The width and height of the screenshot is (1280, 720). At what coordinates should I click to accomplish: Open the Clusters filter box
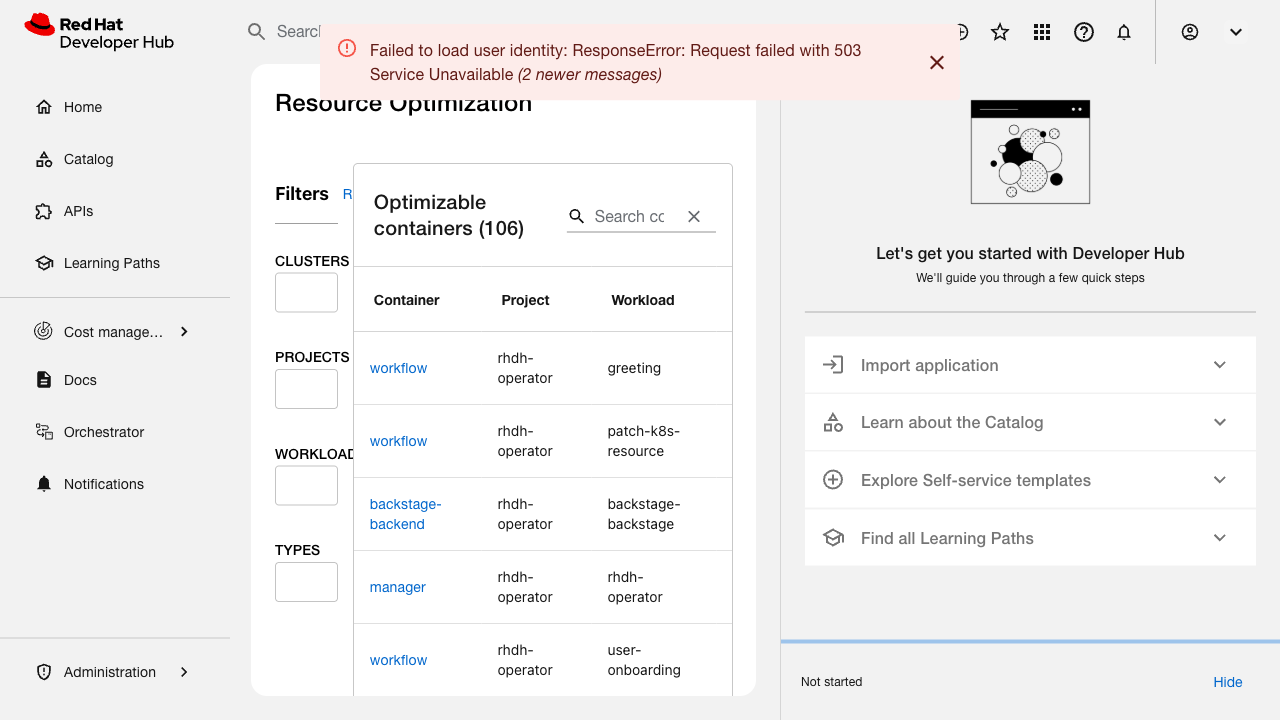point(306,293)
